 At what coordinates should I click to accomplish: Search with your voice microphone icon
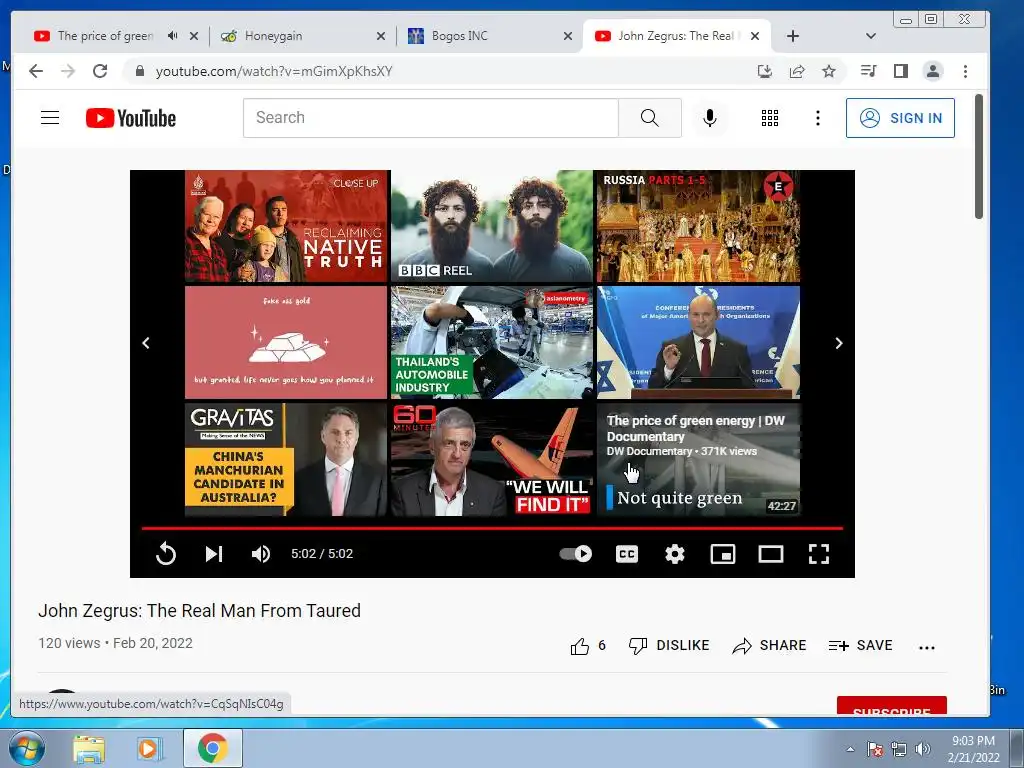710,118
